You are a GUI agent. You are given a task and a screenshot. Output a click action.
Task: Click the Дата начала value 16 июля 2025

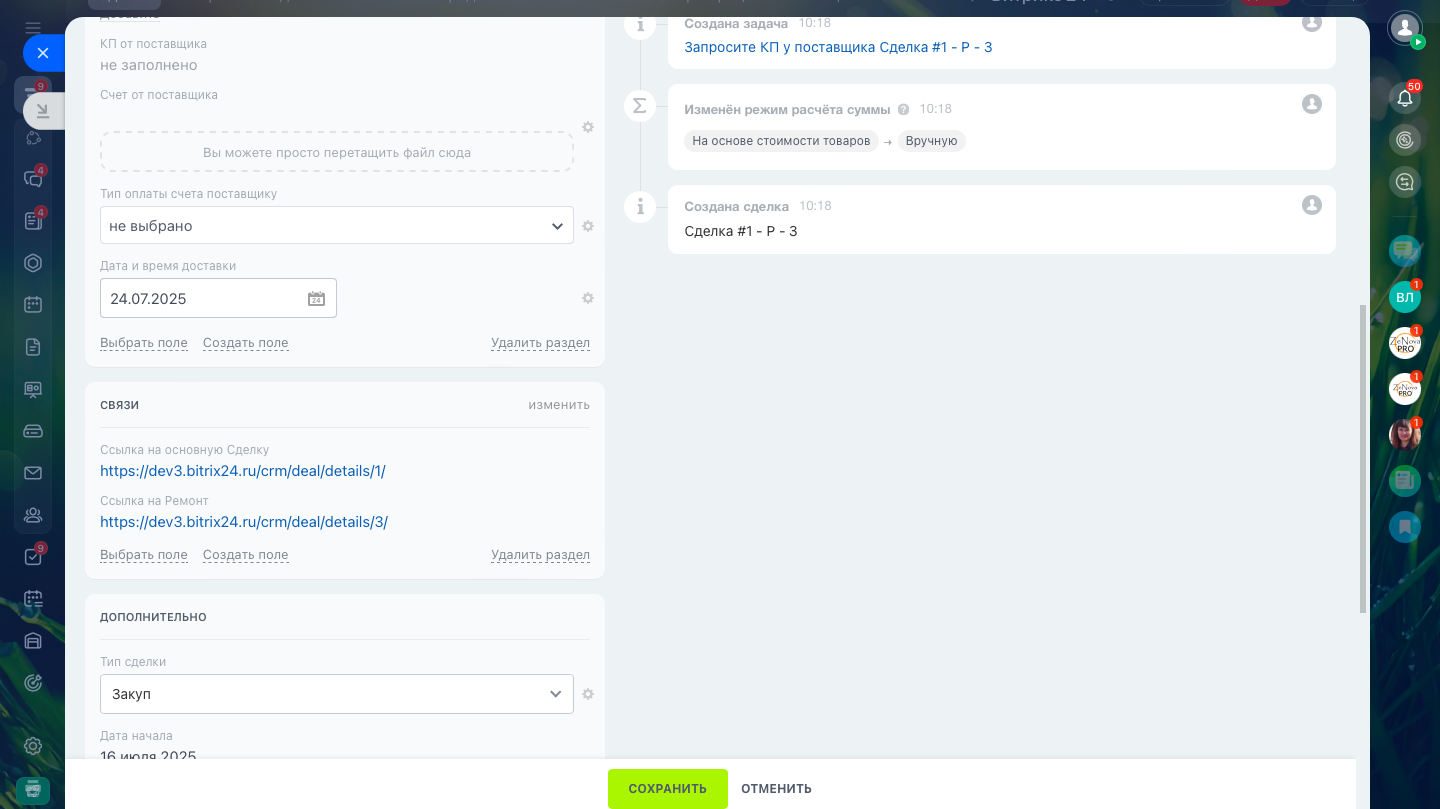pyautogui.click(x=148, y=757)
